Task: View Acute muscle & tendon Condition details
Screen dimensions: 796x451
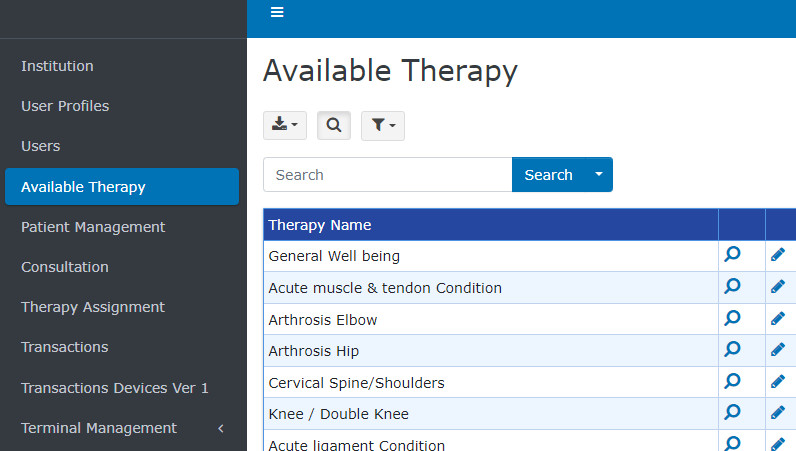Action: tap(732, 287)
